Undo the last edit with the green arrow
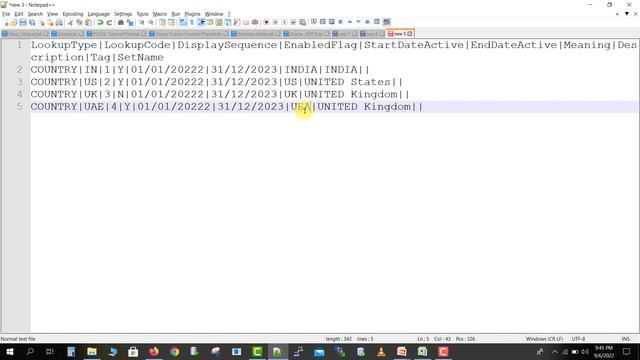This screenshot has height=360, width=640. point(100,22)
